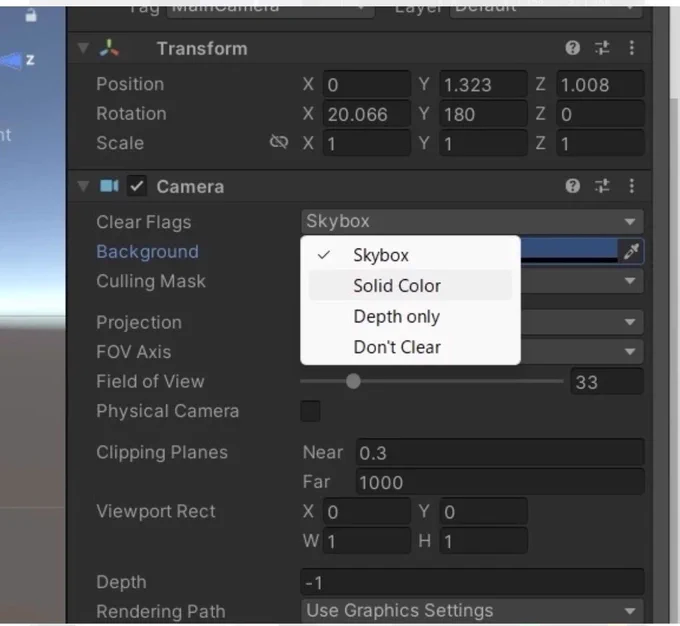Screen dimensions: 680x626
Task: Click the Far clipping plane field
Action: (x=500, y=482)
